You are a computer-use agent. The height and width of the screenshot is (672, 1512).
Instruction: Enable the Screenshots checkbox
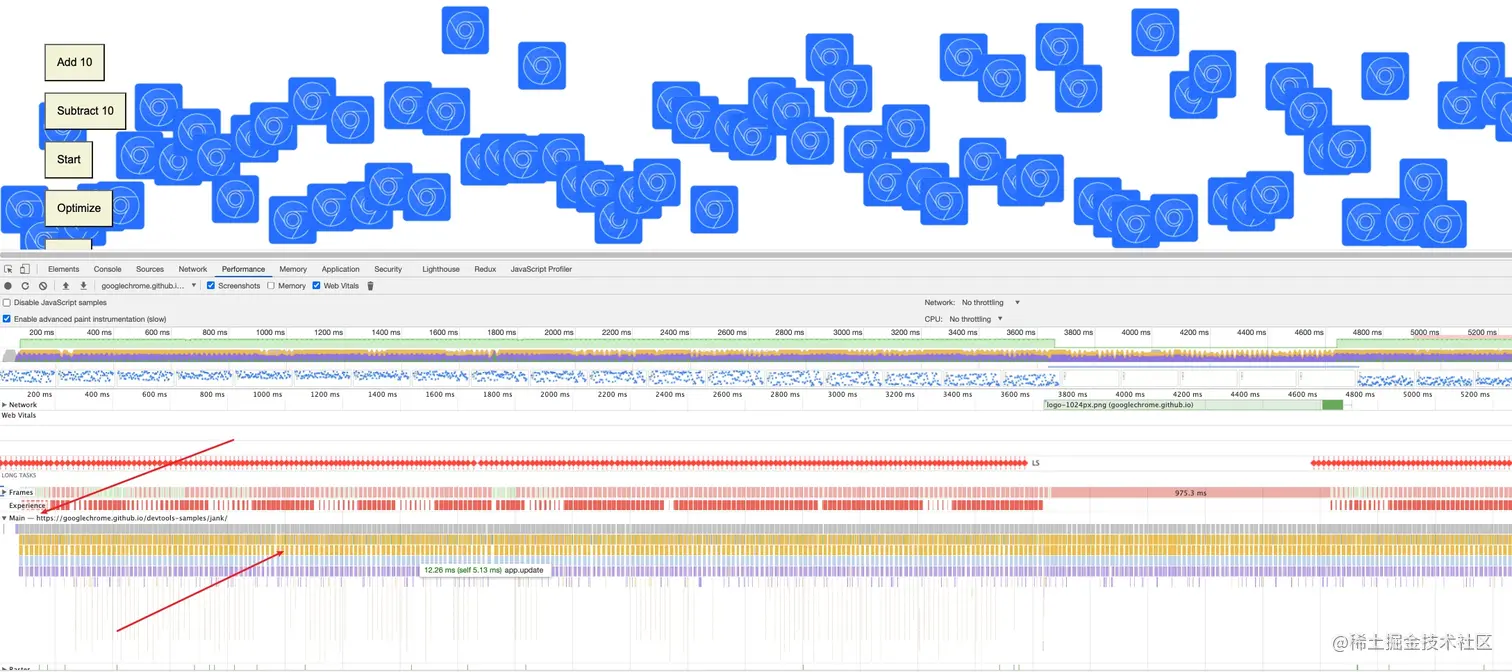(x=211, y=286)
